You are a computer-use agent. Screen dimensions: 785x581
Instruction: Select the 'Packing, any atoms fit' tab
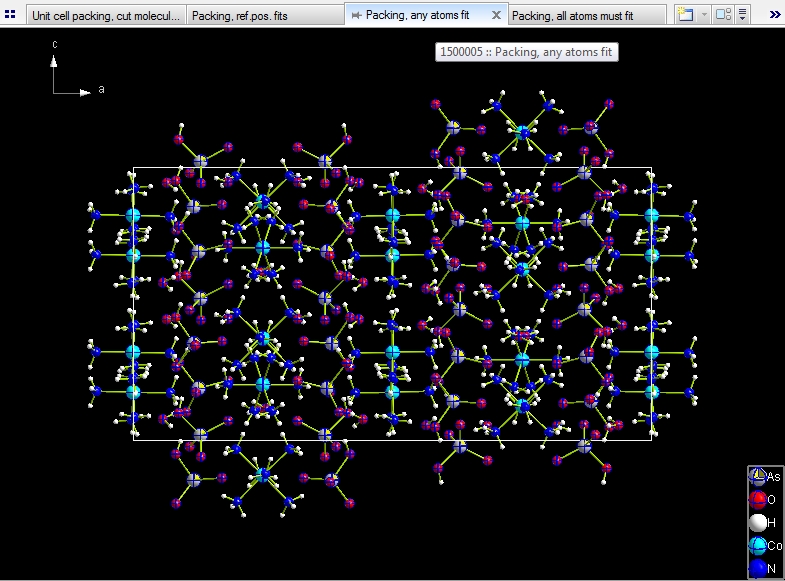417,16
